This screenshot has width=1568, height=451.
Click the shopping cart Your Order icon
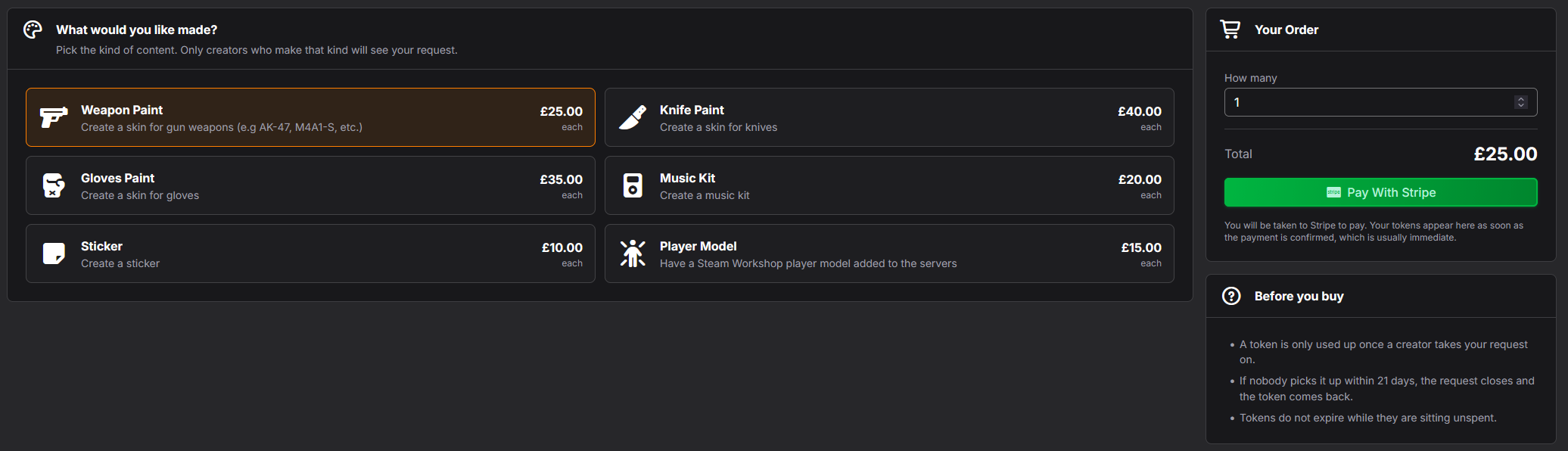click(x=1230, y=30)
